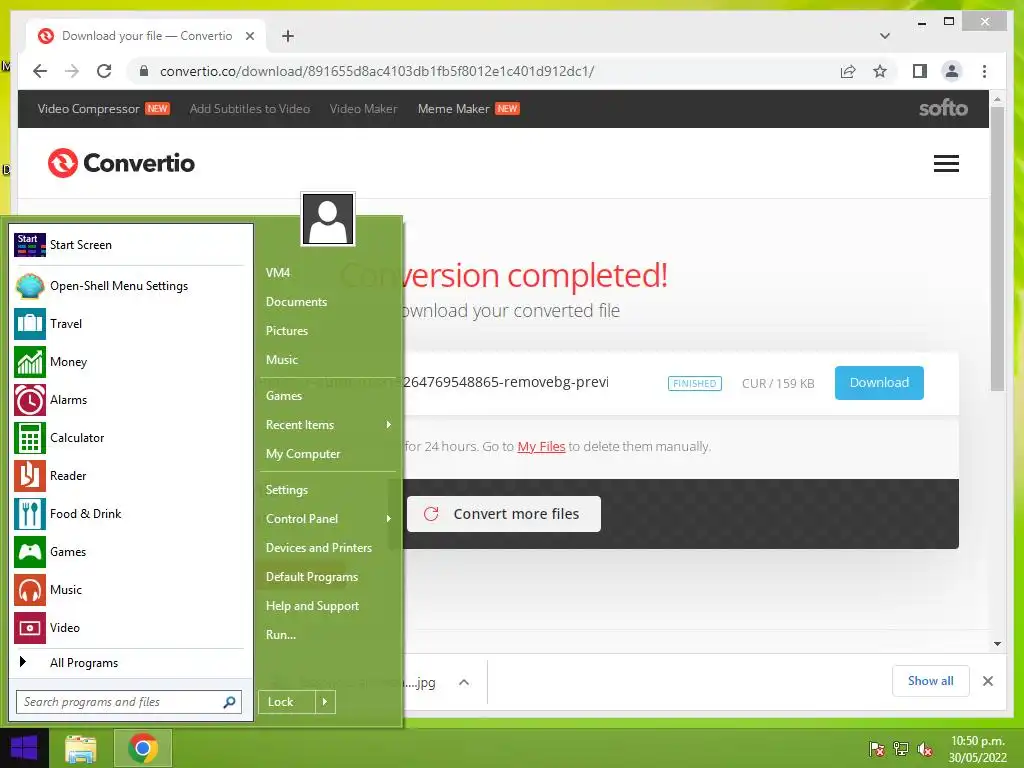1024x768 pixels.
Task: Click the Convertio logo
Action: pyautogui.click(x=121, y=163)
